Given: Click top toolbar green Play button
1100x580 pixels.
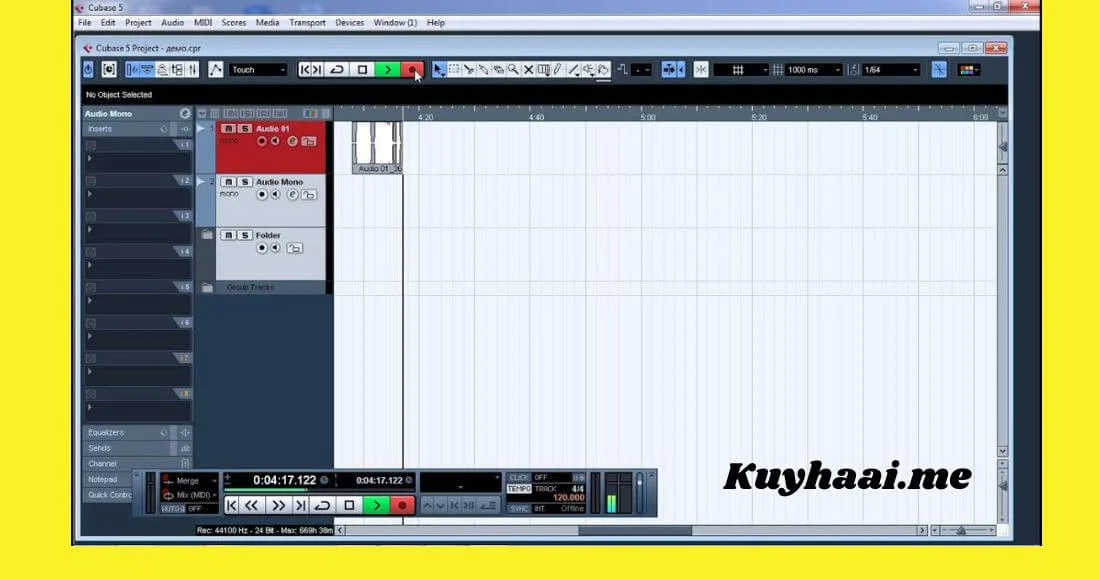Looking at the screenshot, I should pyautogui.click(x=387, y=69).
